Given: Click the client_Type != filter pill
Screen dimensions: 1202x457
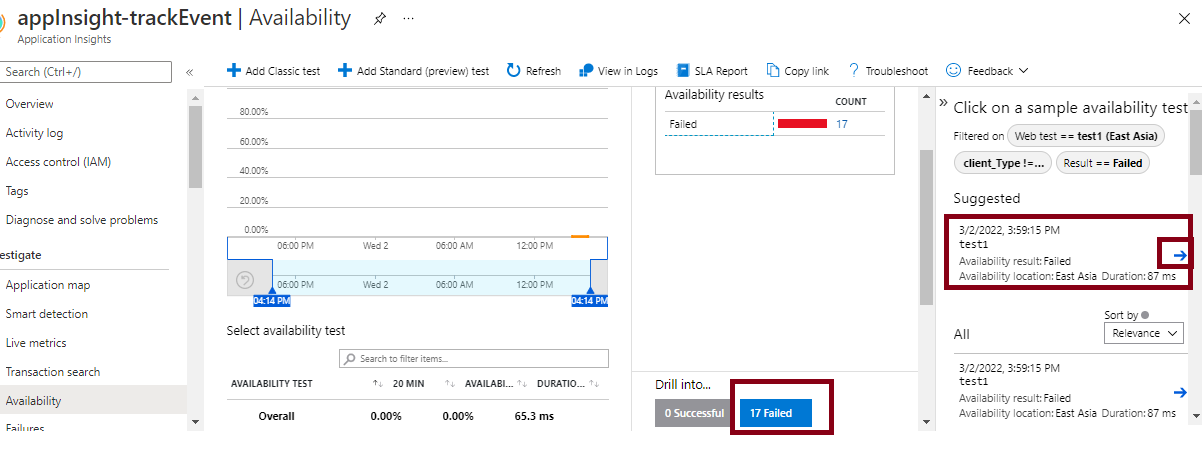Looking at the screenshot, I should (1003, 162).
